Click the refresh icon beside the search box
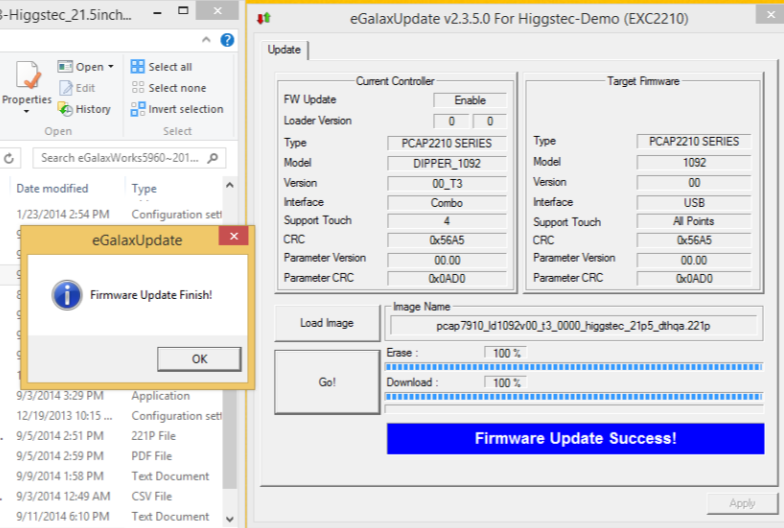This screenshot has width=784, height=528. [9, 158]
